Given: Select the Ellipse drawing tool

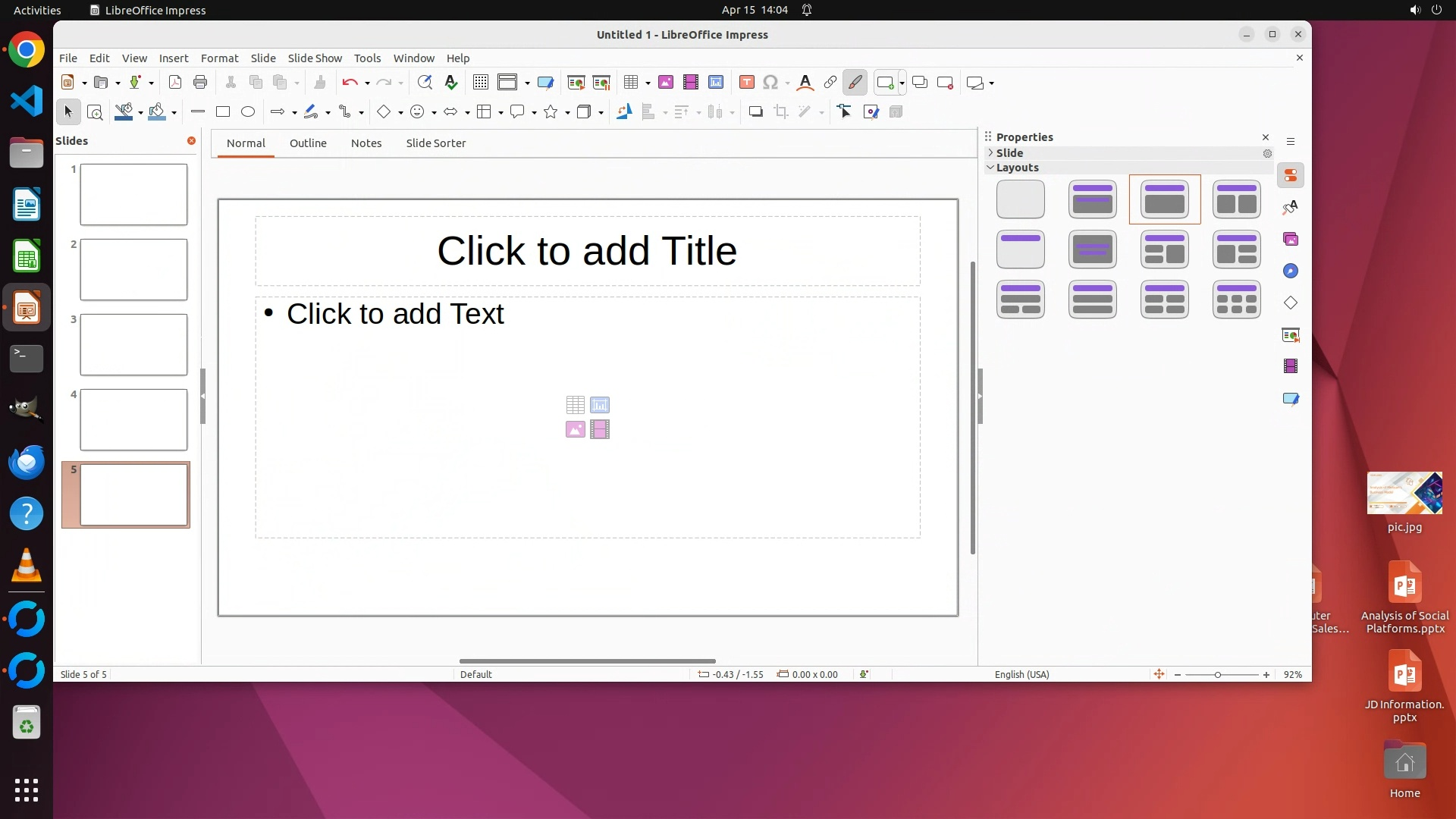Looking at the screenshot, I should coord(248,112).
